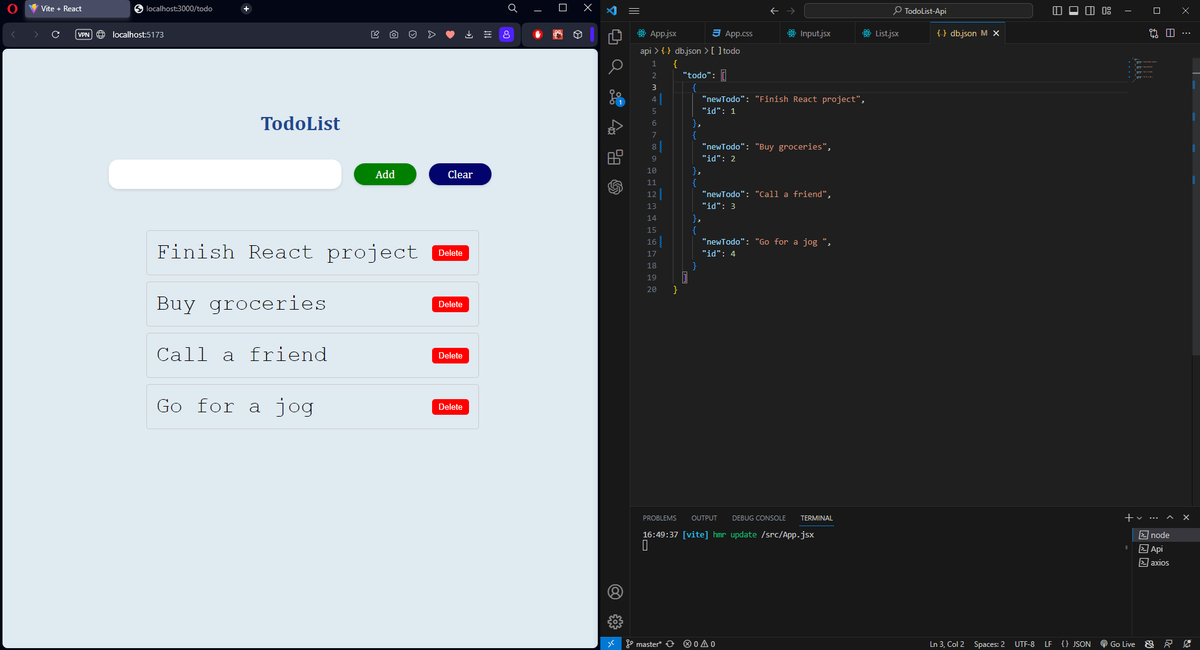Switch to localhost:3000/todo browser tab

[x=180, y=9]
